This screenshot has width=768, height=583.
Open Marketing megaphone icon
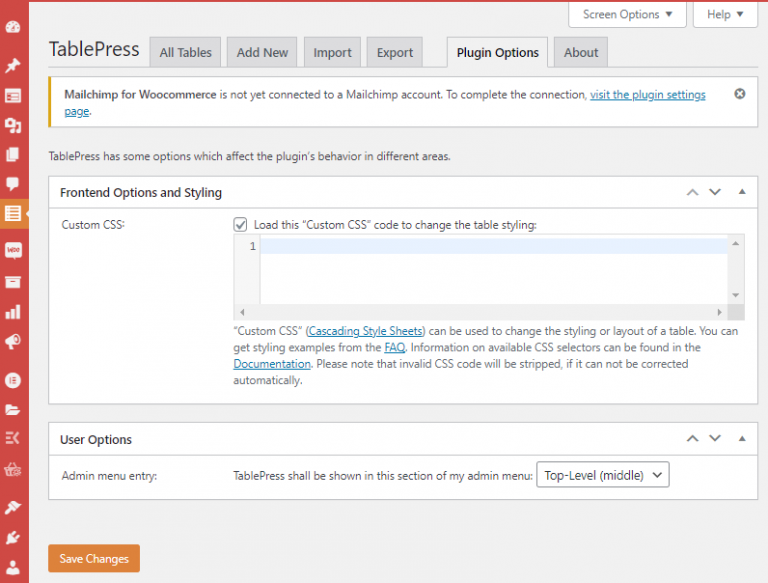(x=13, y=341)
